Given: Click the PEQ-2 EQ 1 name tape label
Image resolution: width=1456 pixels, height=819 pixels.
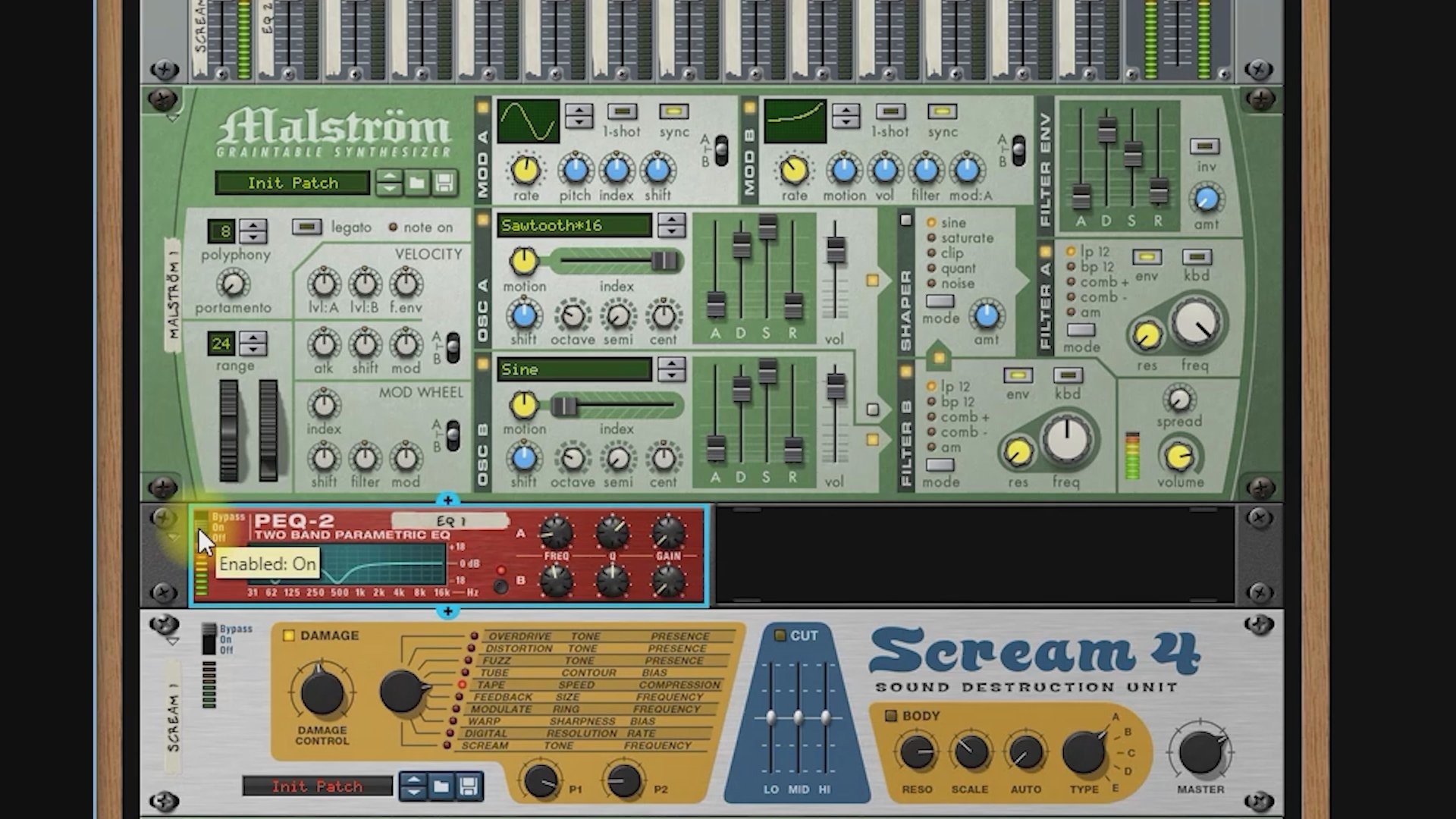Looking at the screenshot, I should point(450,521).
